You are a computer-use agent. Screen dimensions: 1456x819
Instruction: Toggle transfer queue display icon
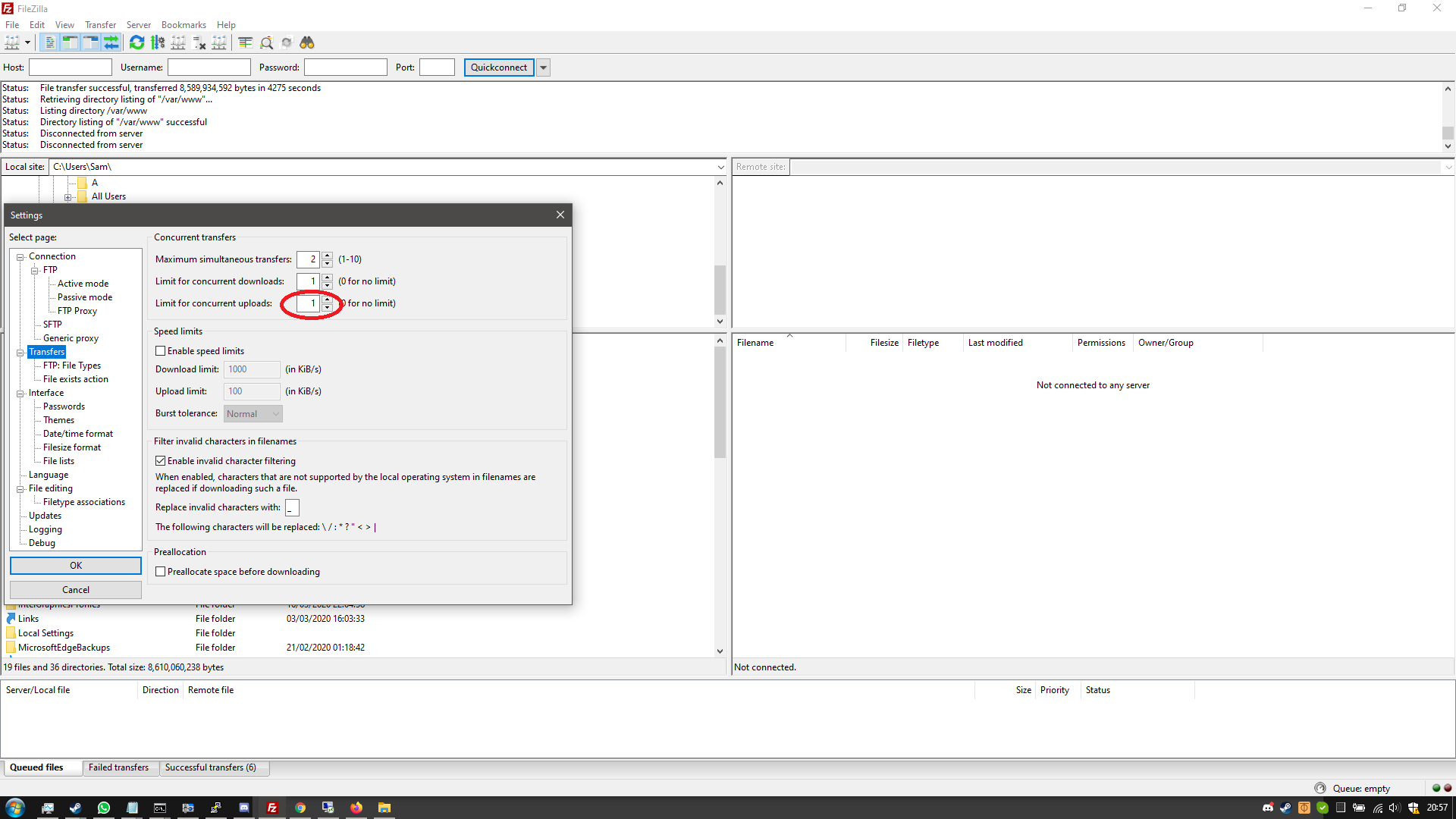coord(111,43)
